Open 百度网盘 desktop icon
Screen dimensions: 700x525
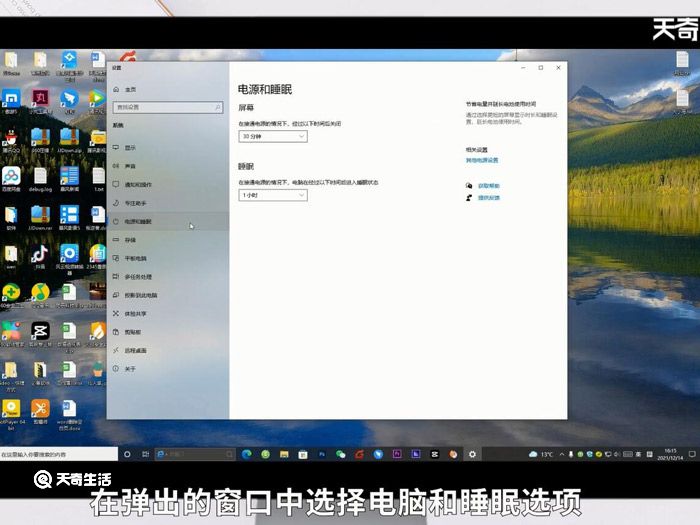(11, 179)
